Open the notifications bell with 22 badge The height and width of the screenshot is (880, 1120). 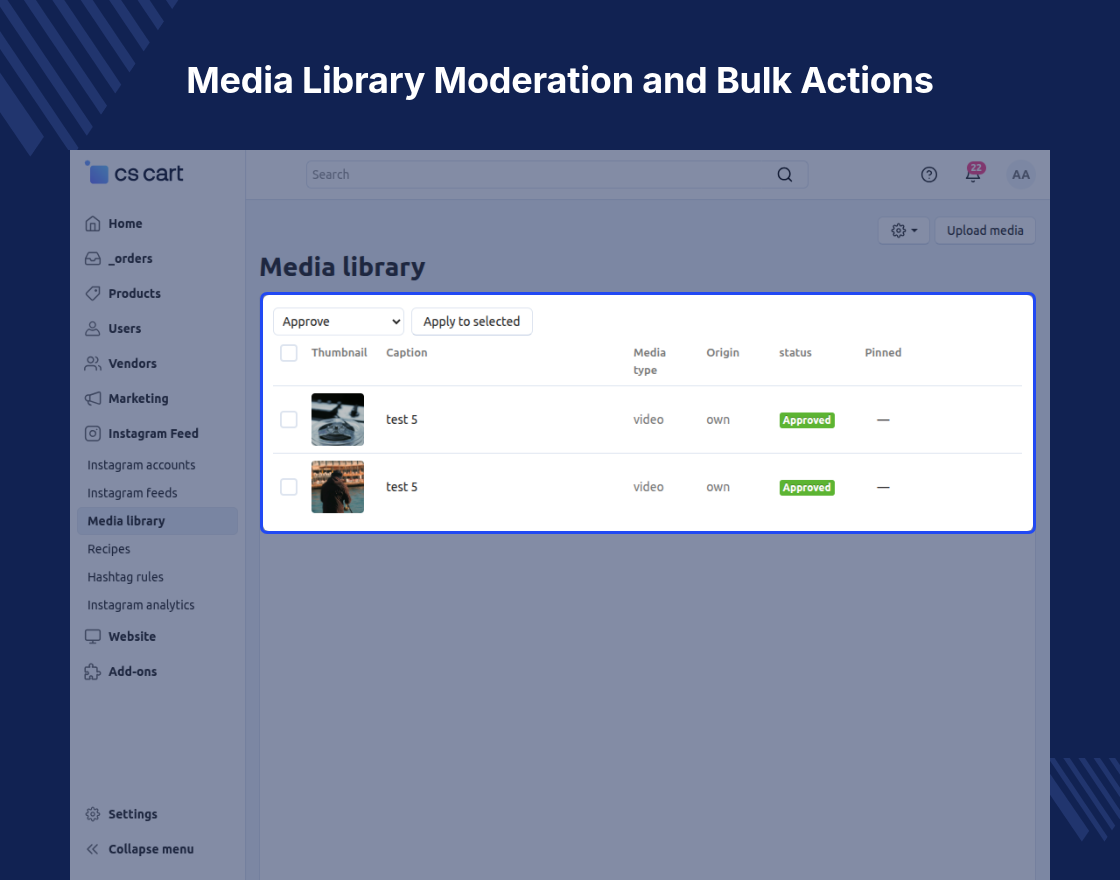(974, 174)
